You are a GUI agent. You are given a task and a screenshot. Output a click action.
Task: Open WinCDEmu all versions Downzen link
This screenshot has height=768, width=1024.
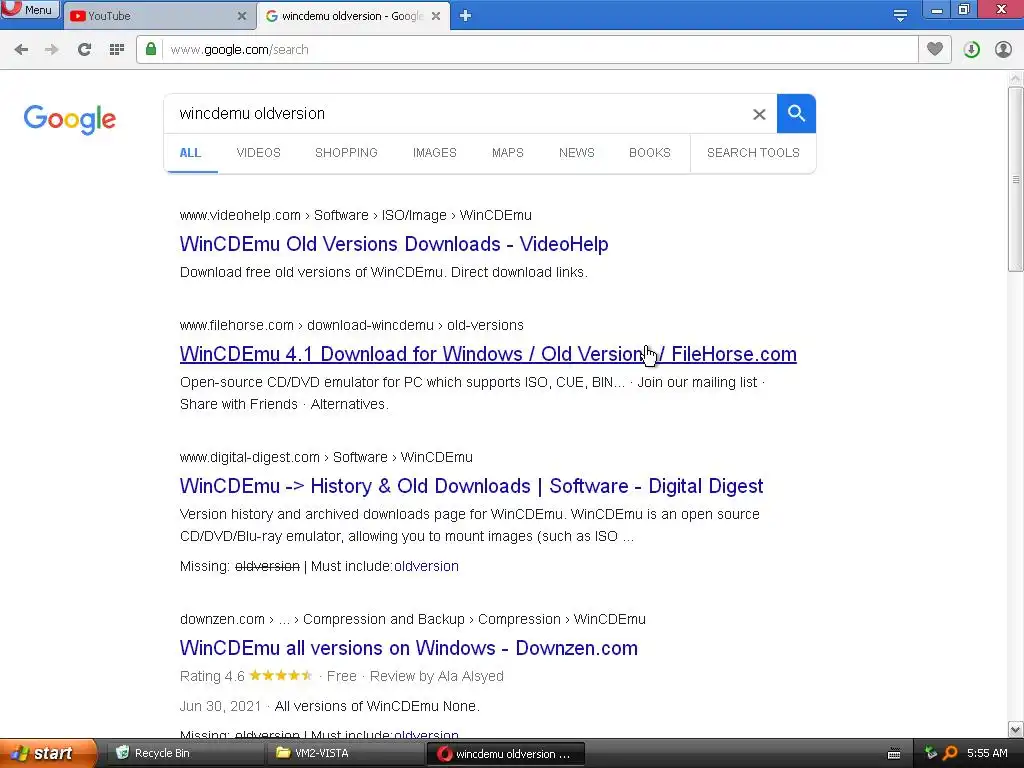409,648
